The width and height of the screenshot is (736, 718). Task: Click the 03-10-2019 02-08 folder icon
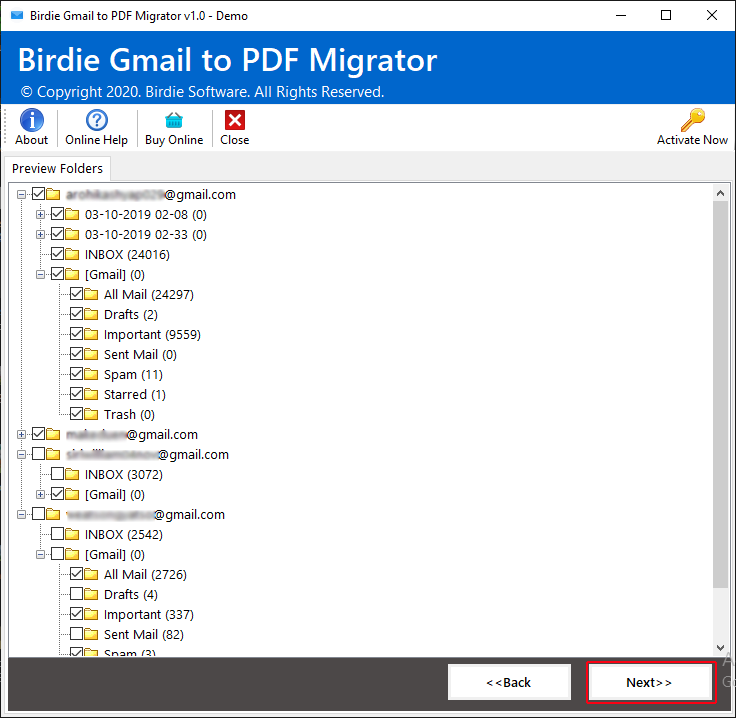click(72, 214)
